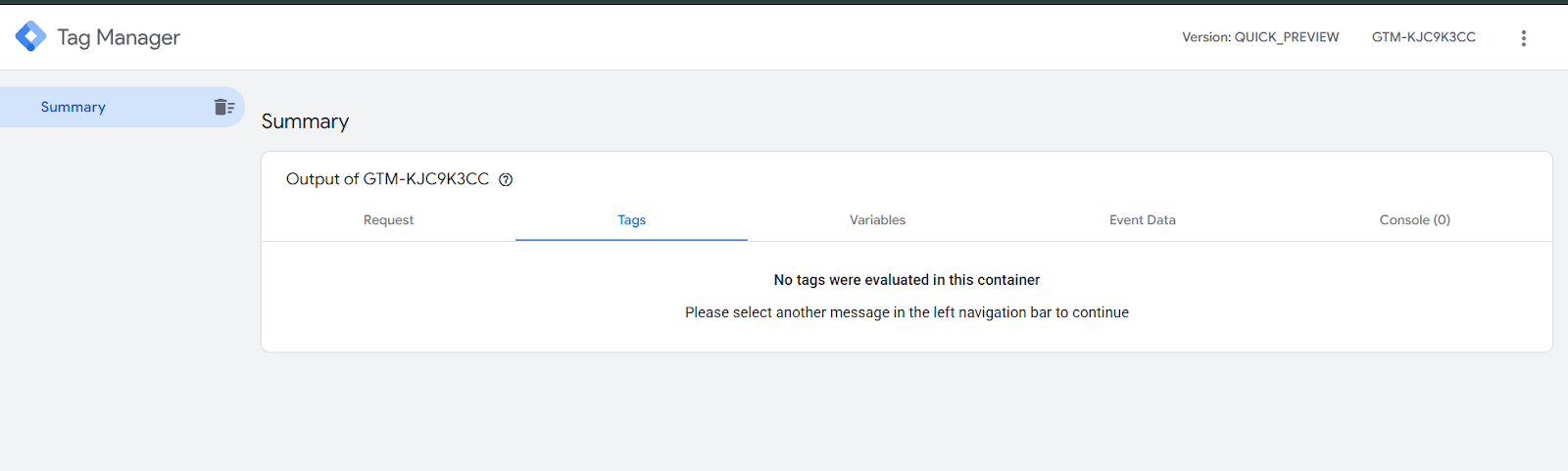View the Console (0) tab

coord(1414,220)
